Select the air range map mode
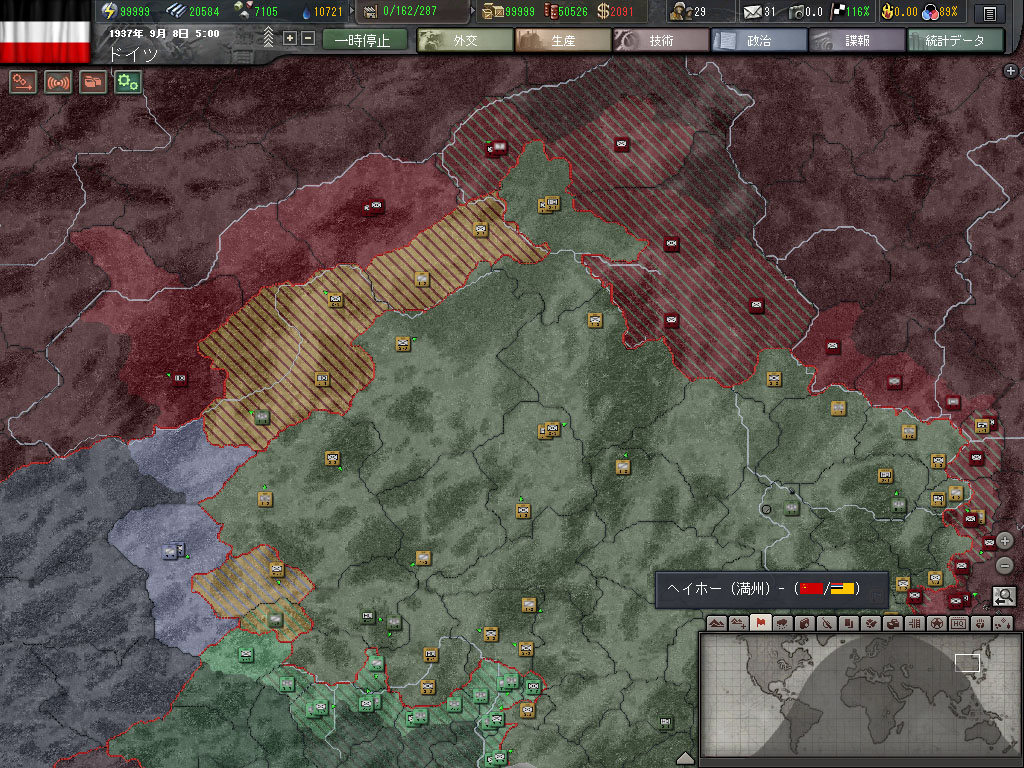This screenshot has height=768, width=1024. click(1003, 624)
